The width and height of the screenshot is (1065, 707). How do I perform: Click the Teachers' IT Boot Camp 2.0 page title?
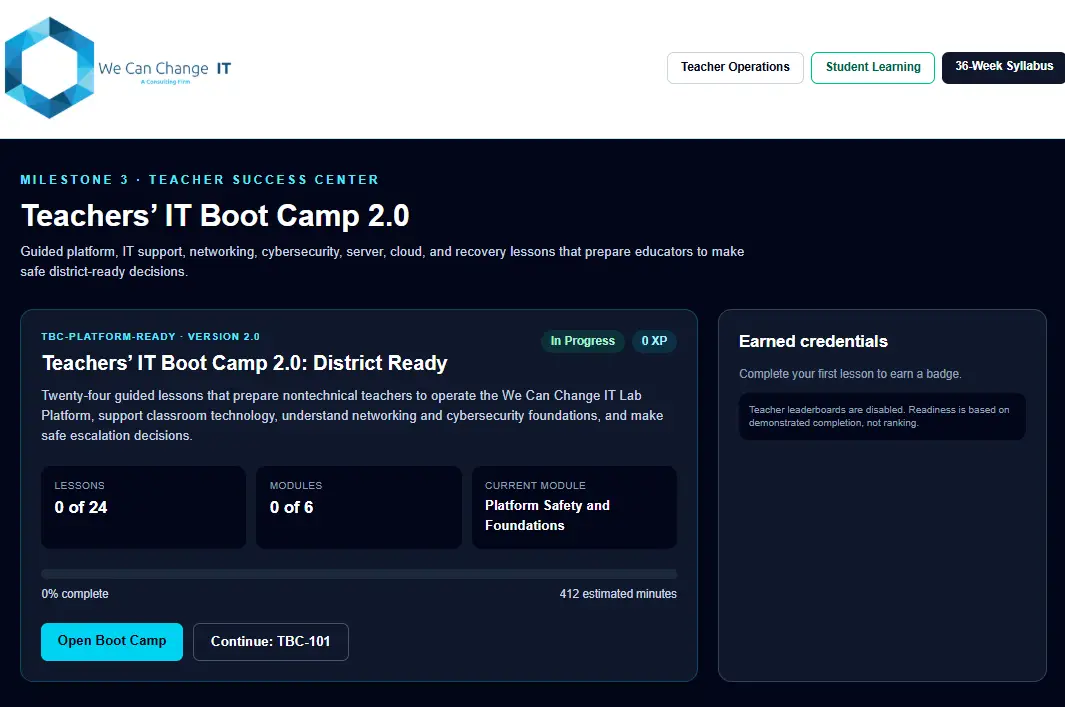(215, 216)
